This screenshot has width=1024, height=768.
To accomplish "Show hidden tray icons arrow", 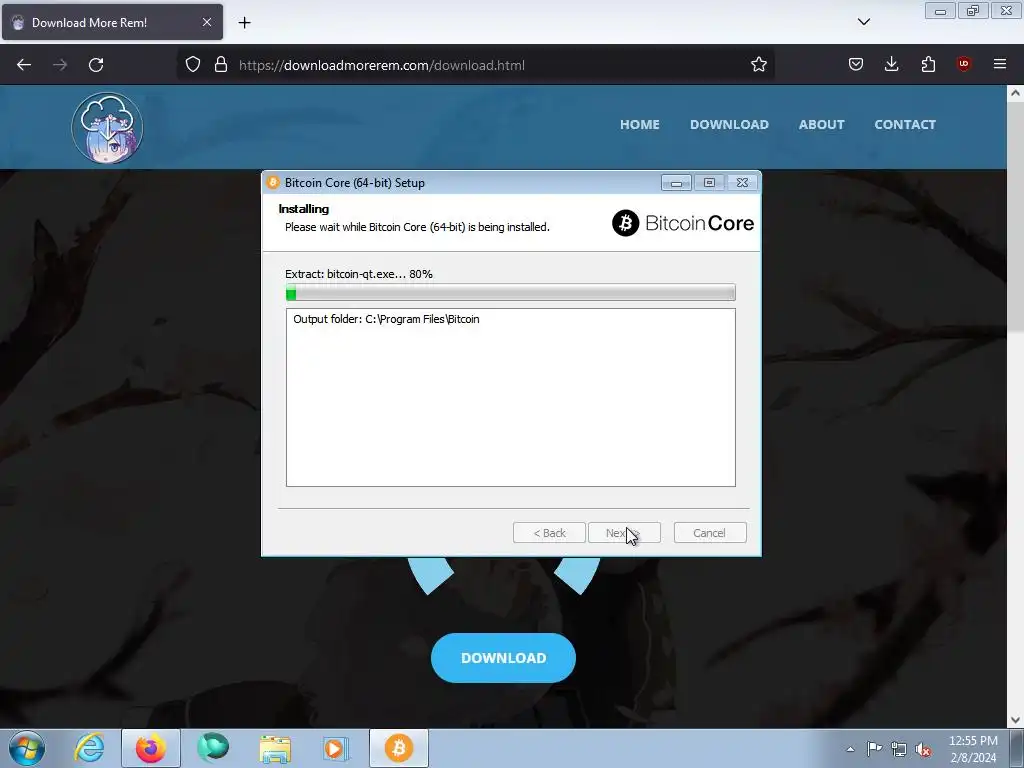I will click(x=850, y=749).
